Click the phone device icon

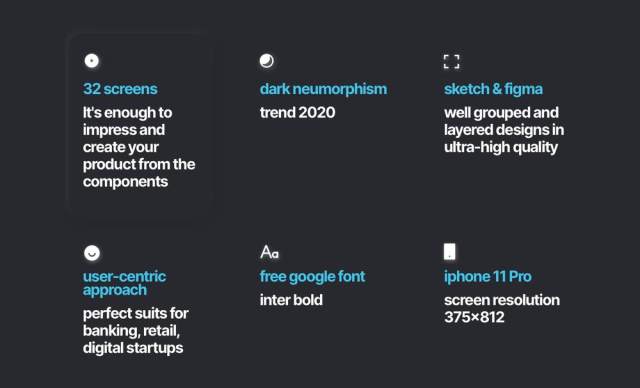click(x=450, y=252)
